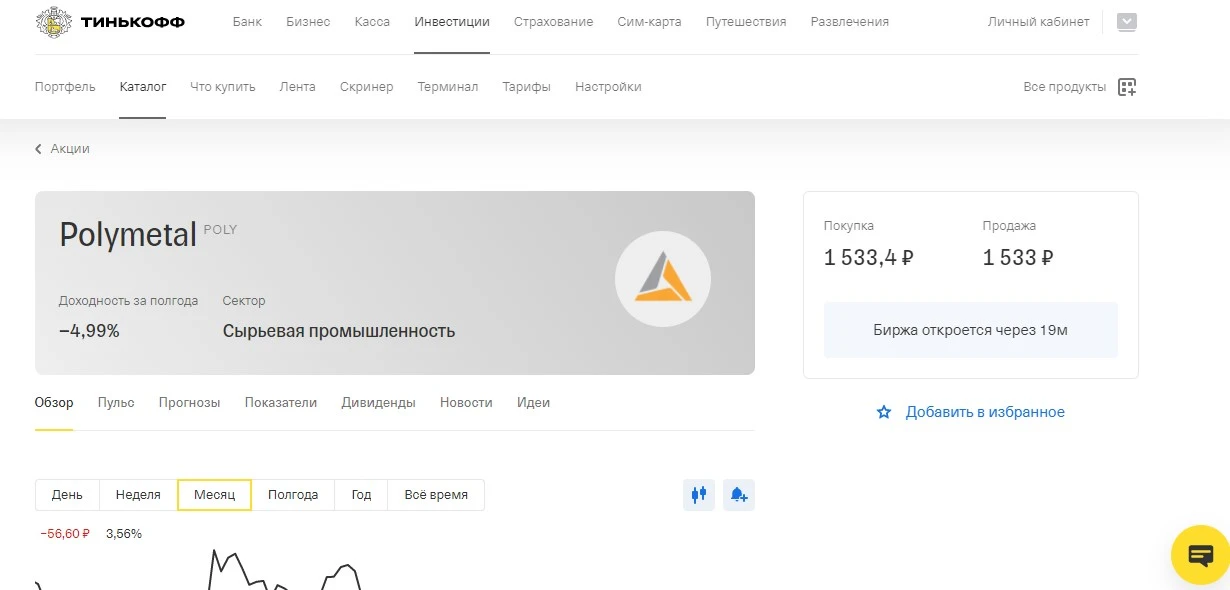Set chart period to Полгода
The image size is (1230, 590).
point(293,495)
